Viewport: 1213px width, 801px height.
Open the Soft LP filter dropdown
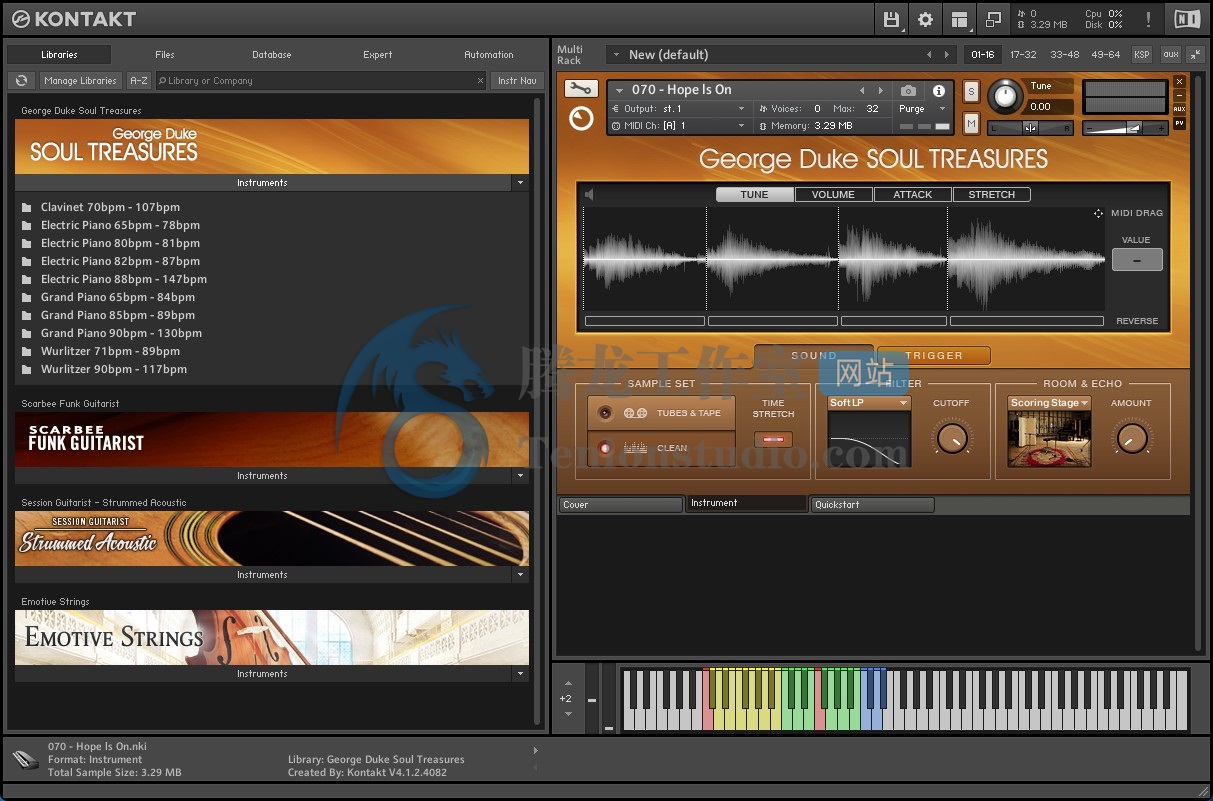868,402
